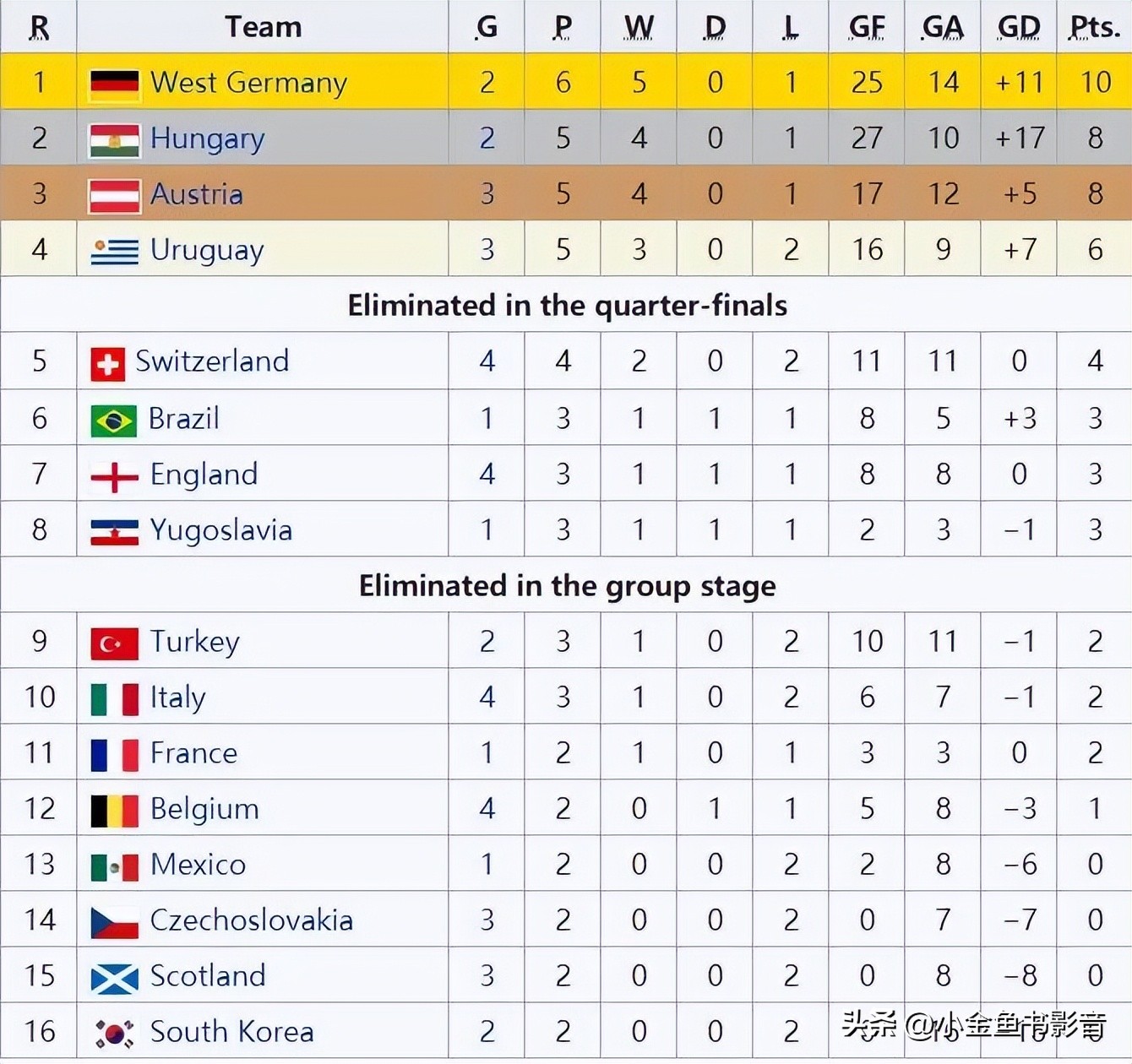Open Italy's group 4 link
This screenshot has width=1132, height=1064.
487,697
